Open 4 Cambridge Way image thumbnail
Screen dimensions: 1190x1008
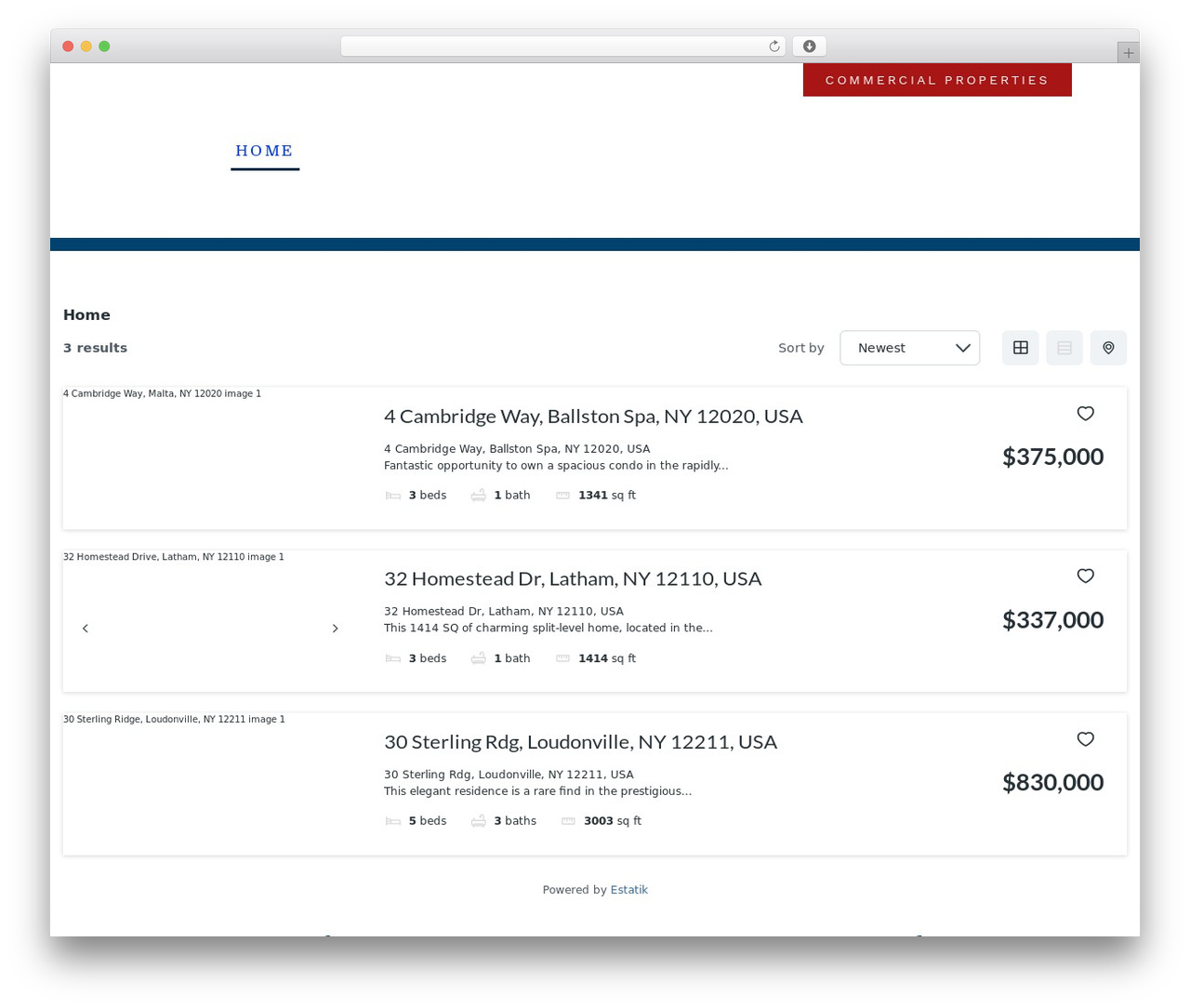[212, 458]
